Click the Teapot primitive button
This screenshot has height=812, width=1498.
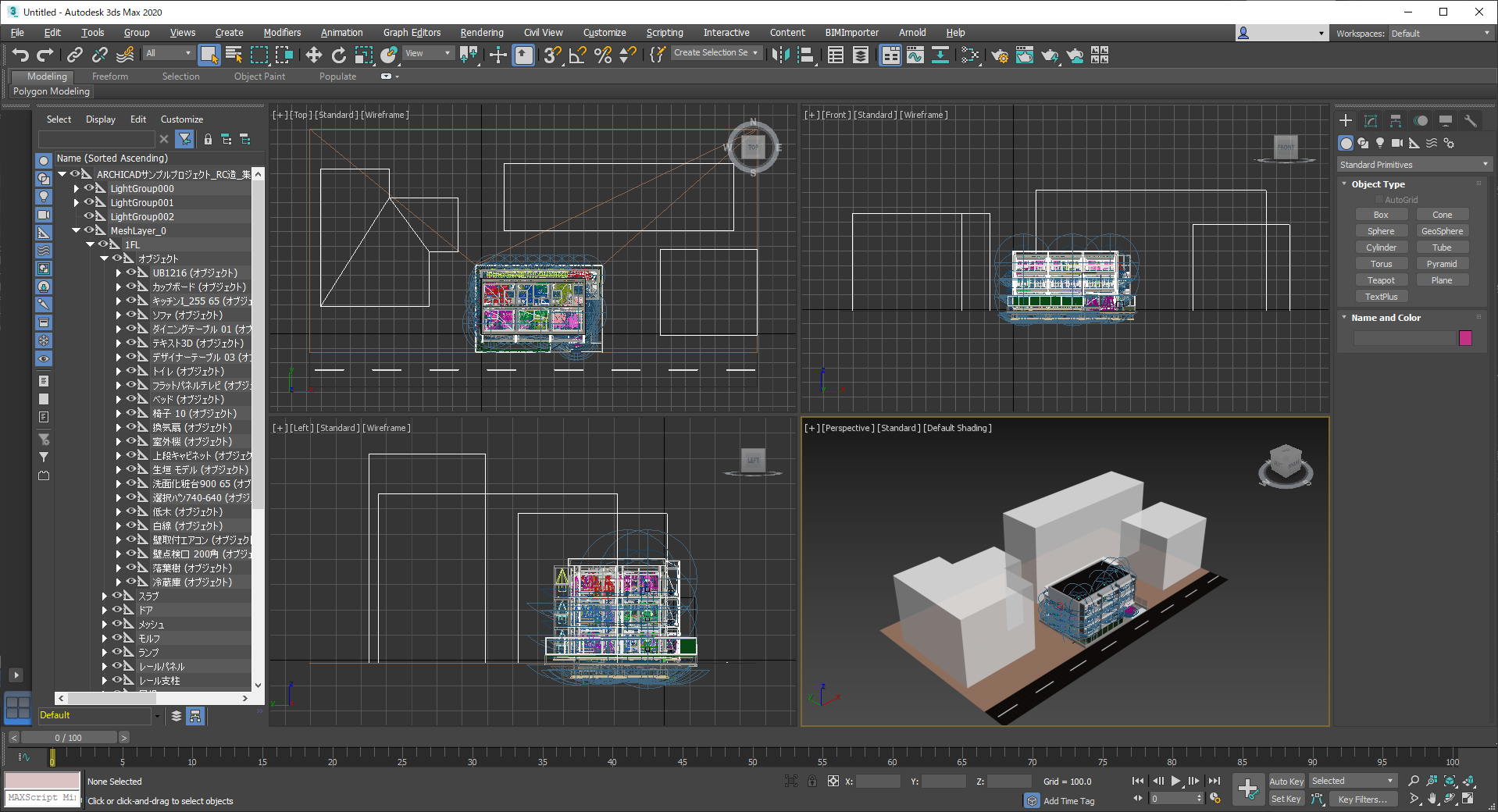click(1380, 280)
